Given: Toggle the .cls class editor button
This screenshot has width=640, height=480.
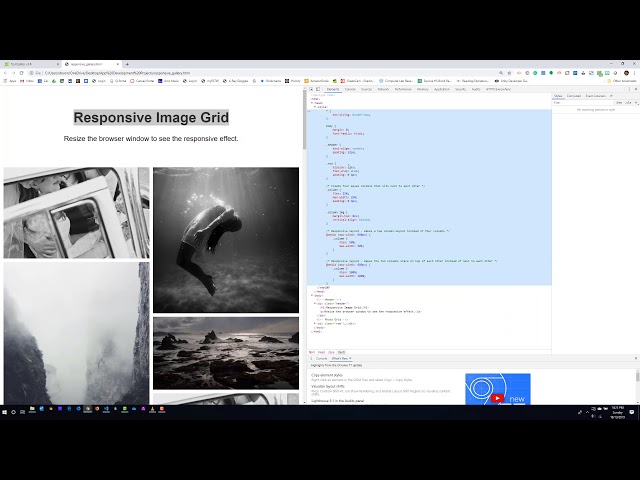Looking at the screenshot, I should 628,103.
